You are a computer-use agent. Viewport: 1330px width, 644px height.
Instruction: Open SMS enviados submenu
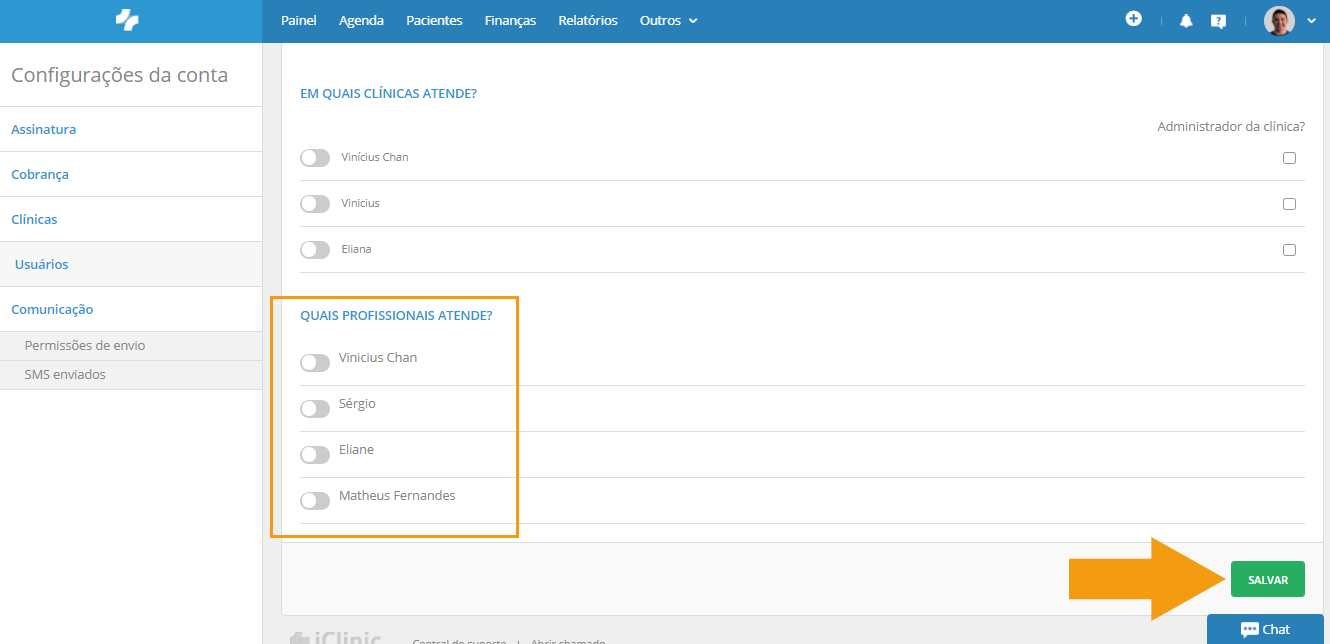[x=131, y=375]
